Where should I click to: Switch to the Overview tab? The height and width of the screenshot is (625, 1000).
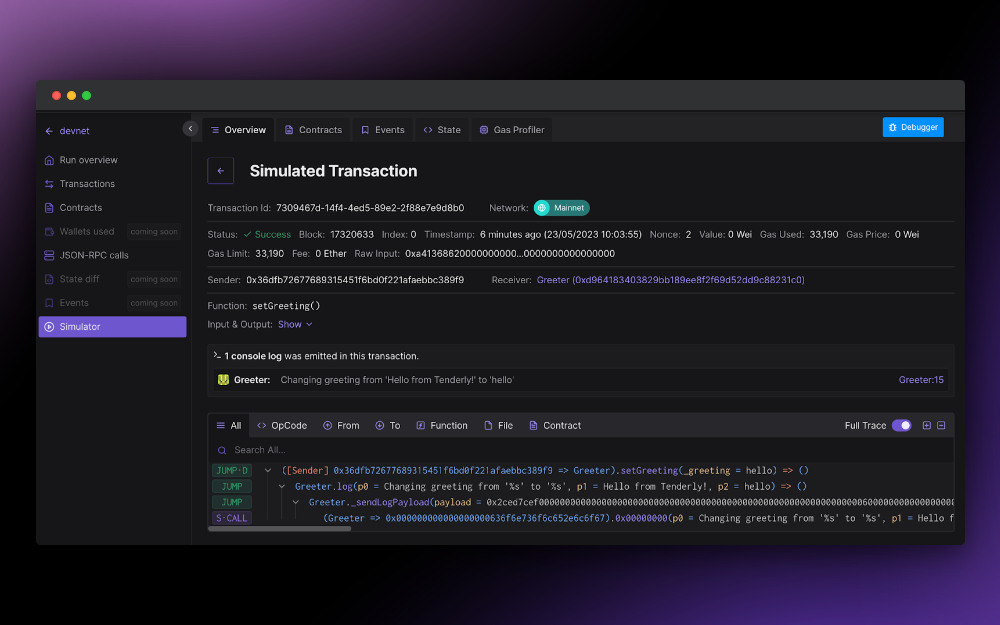pyautogui.click(x=239, y=130)
